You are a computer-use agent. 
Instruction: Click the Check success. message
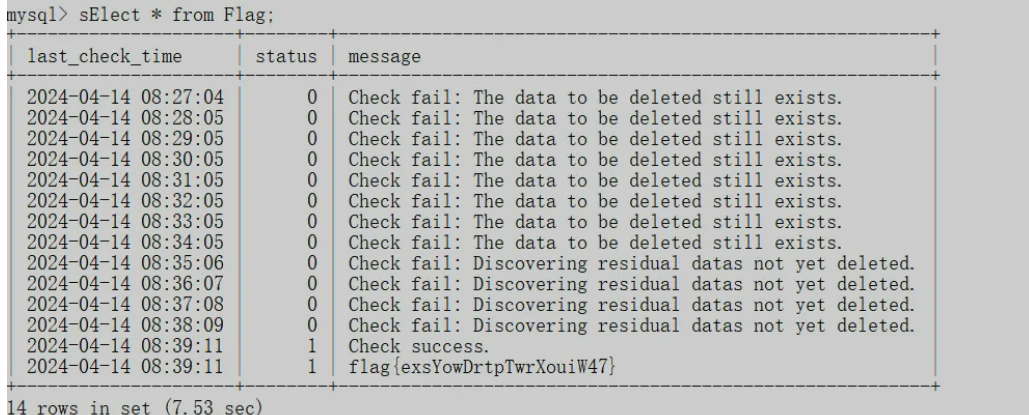coord(419,346)
